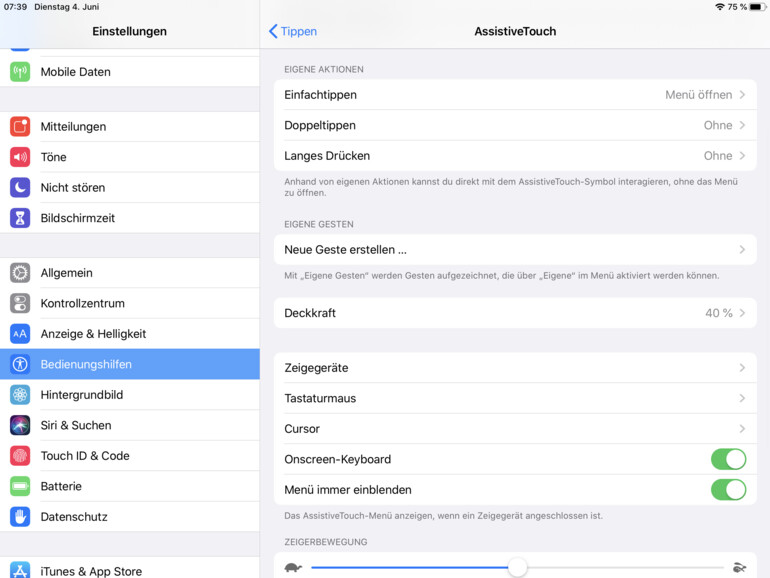Open Zeigegeräte row chevron
Screen dimensions: 770x578
coord(742,368)
